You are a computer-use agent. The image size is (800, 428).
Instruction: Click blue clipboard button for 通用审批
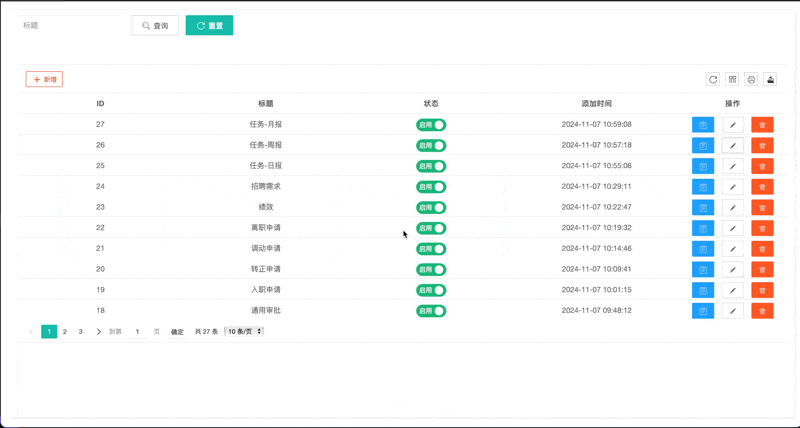click(x=703, y=311)
